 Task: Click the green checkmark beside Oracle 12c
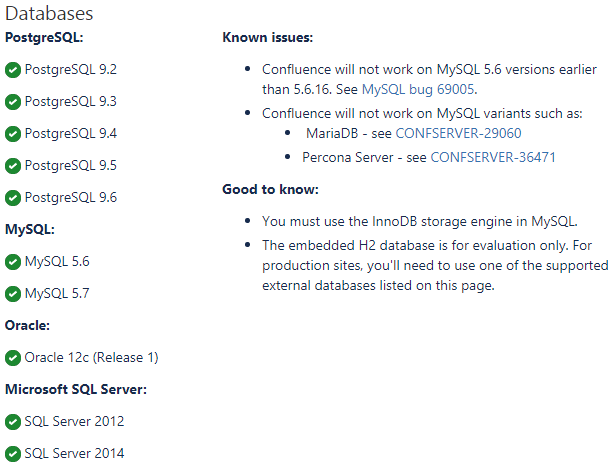tap(13, 358)
